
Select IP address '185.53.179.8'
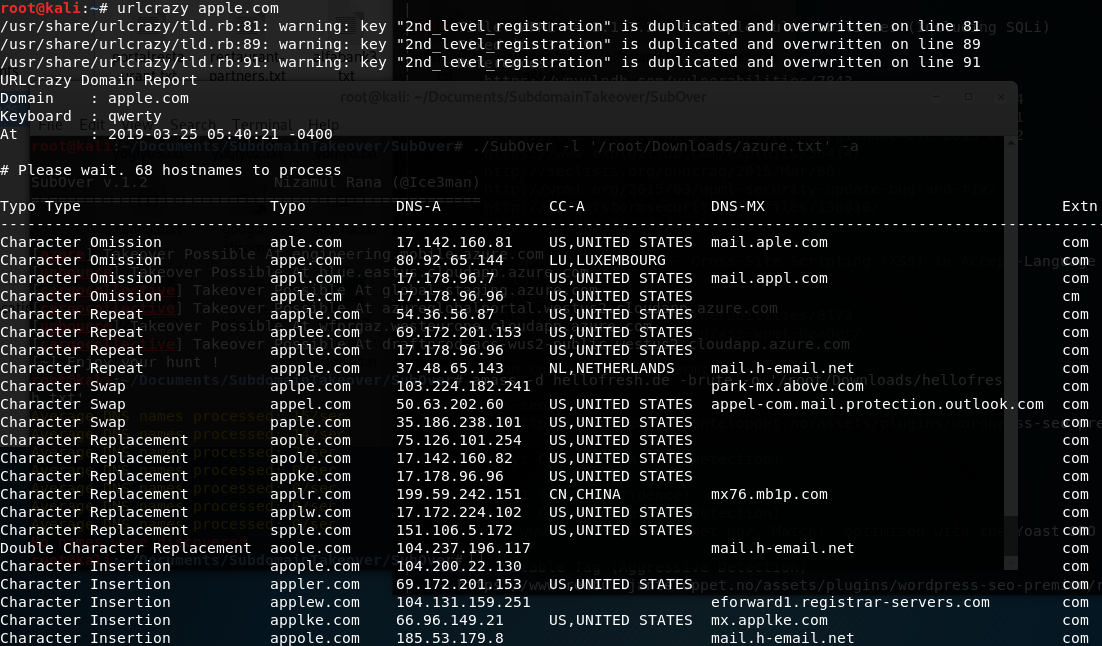[x=450, y=638]
